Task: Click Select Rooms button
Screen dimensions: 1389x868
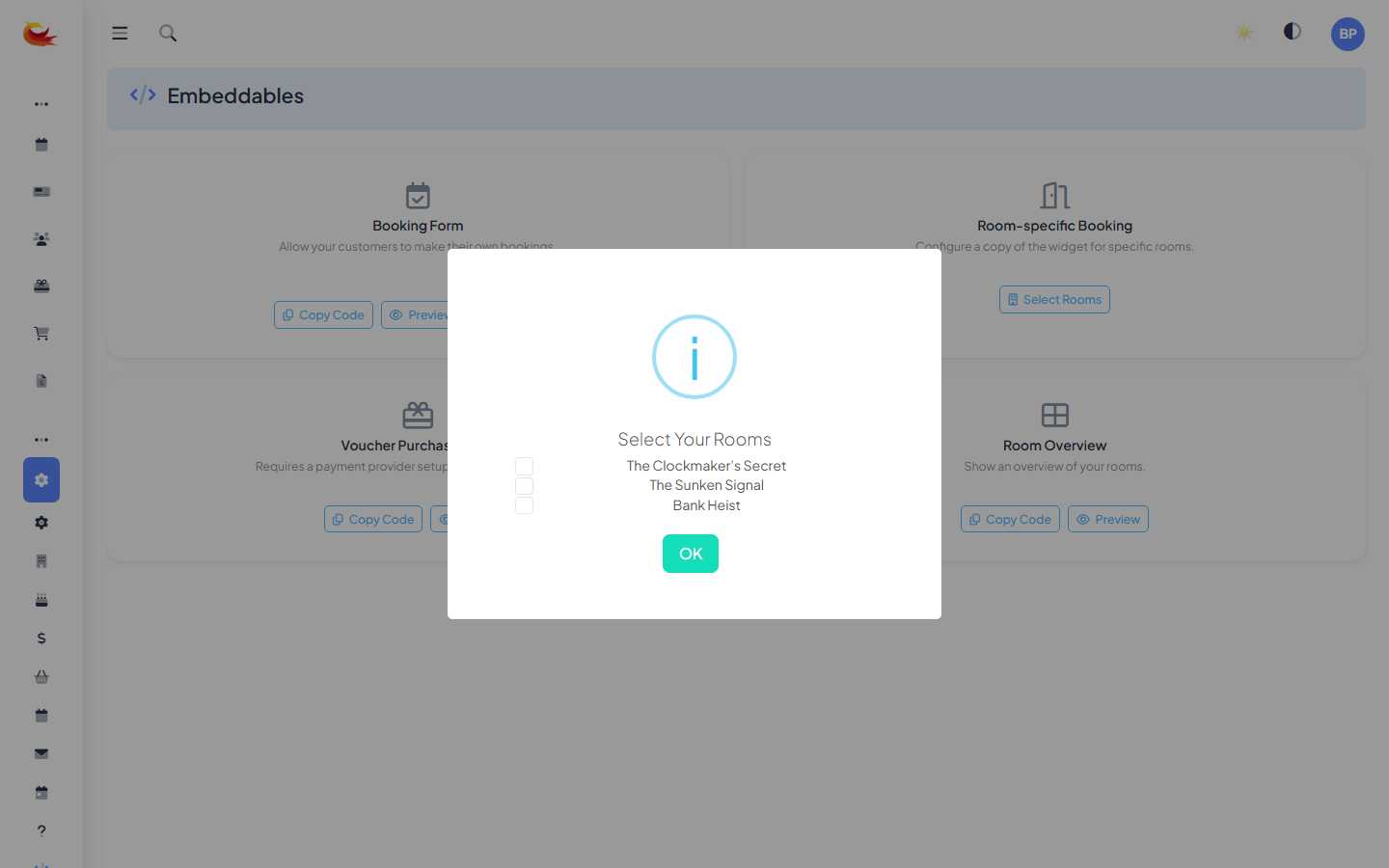Action: [1054, 299]
